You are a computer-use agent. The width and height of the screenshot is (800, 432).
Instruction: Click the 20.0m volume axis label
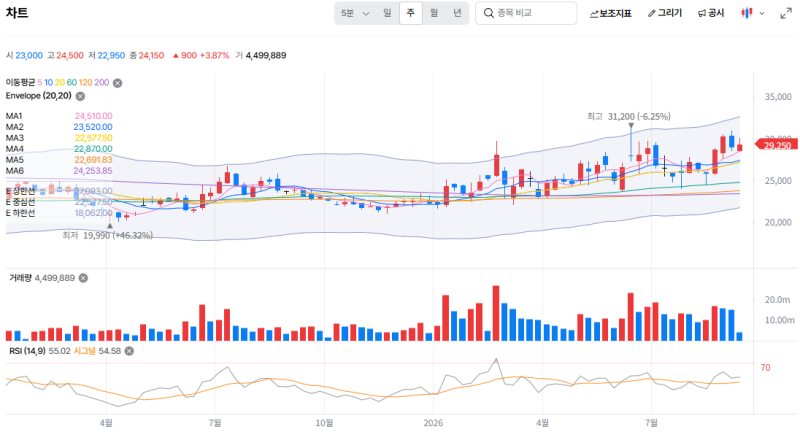point(777,300)
